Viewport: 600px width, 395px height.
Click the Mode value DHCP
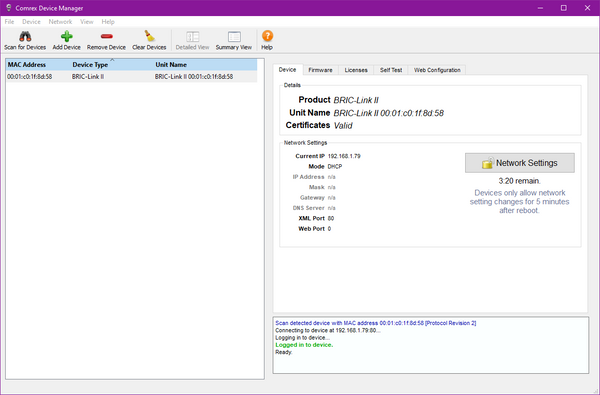coord(335,166)
